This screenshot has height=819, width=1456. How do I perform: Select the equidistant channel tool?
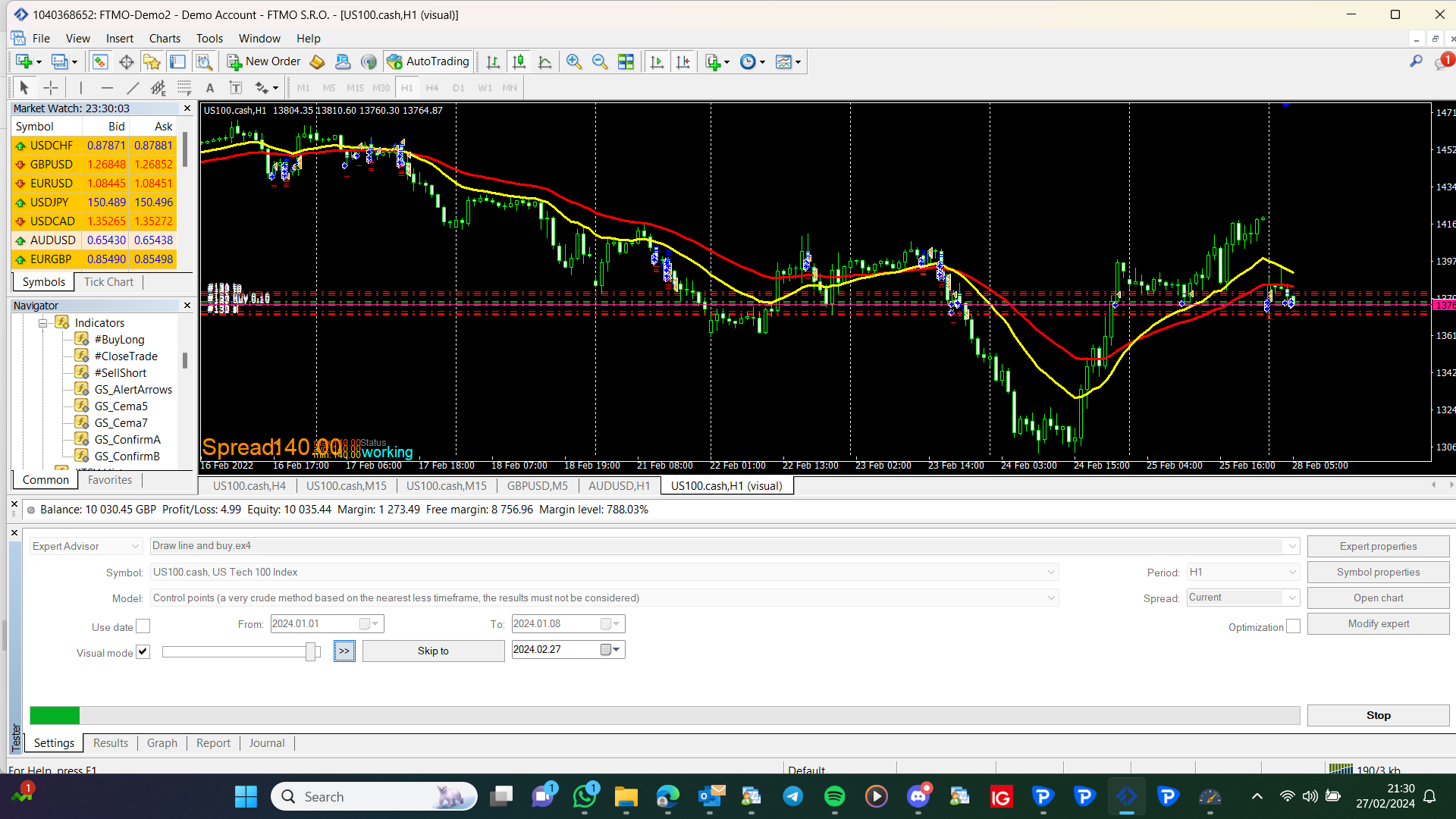pyautogui.click(x=158, y=87)
